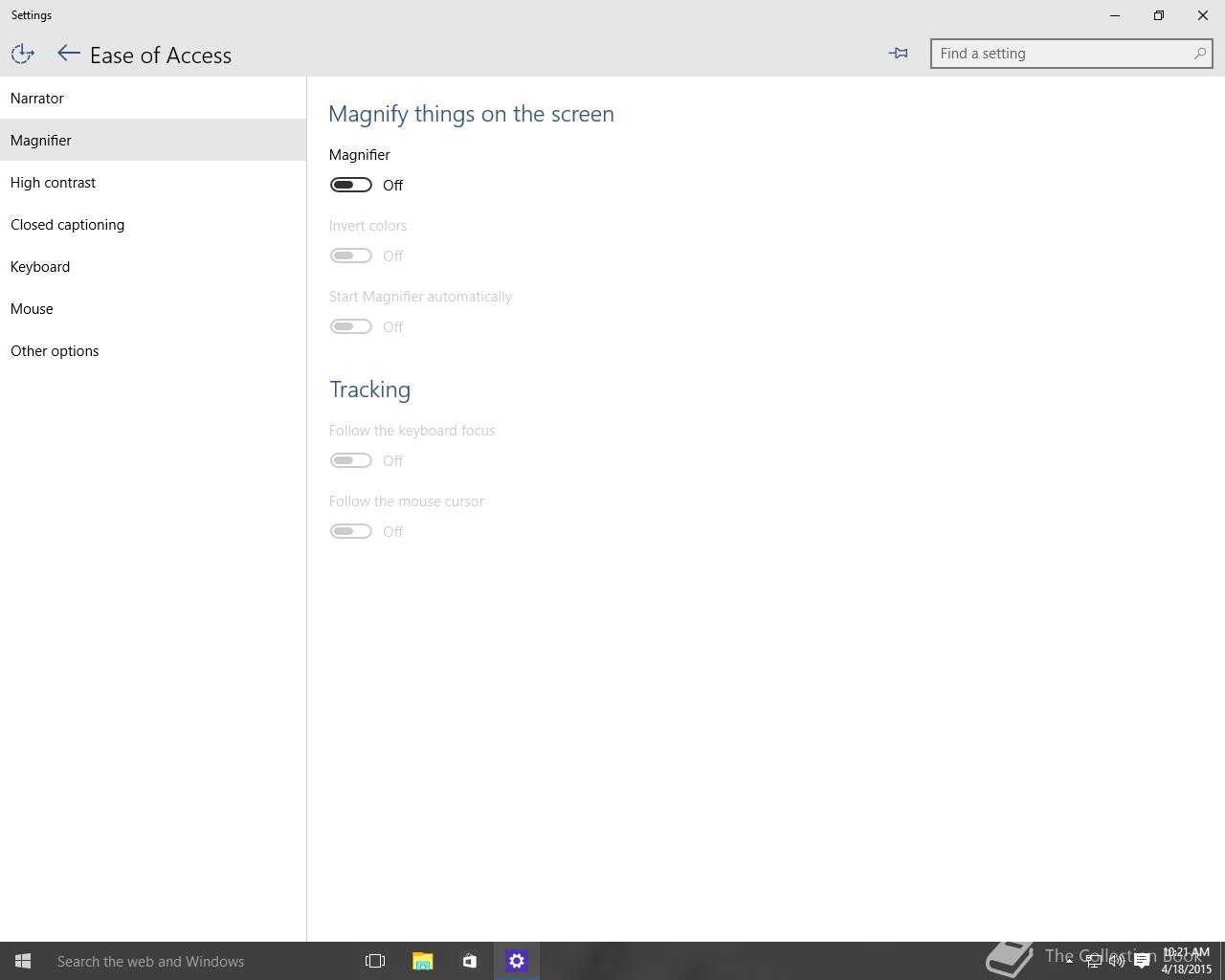Viewport: 1225px width, 980px height.
Task: Toggle the Invert colors switch
Action: click(350, 256)
